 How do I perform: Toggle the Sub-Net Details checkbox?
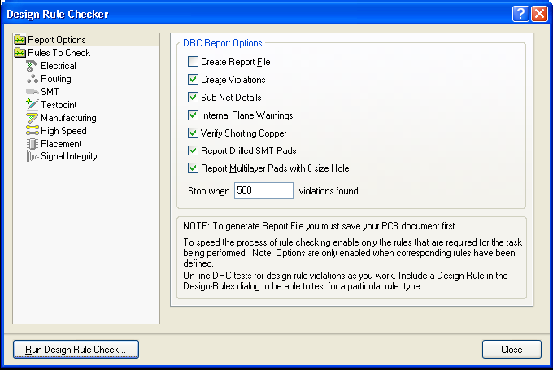click(x=193, y=97)
